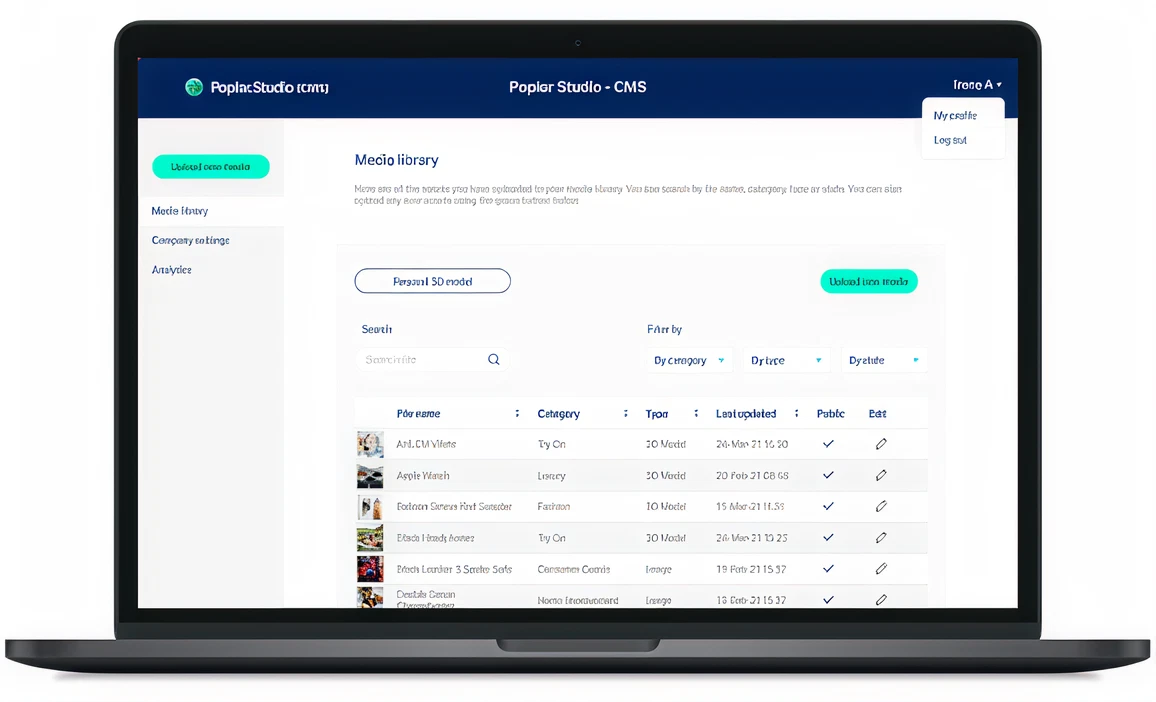Open the By type filter dropdown
This screenshot has height=702, width=1156.
point(786,361)
